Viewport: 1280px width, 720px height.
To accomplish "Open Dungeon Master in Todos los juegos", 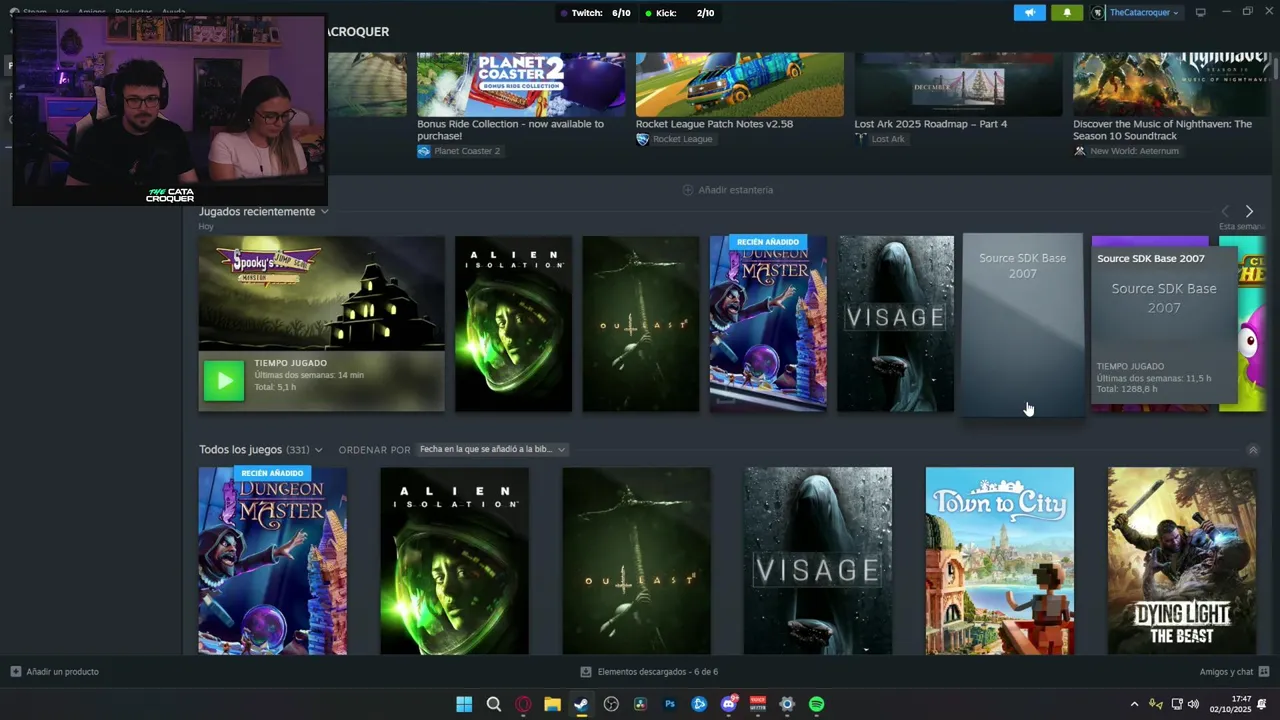I will [273, 561].
